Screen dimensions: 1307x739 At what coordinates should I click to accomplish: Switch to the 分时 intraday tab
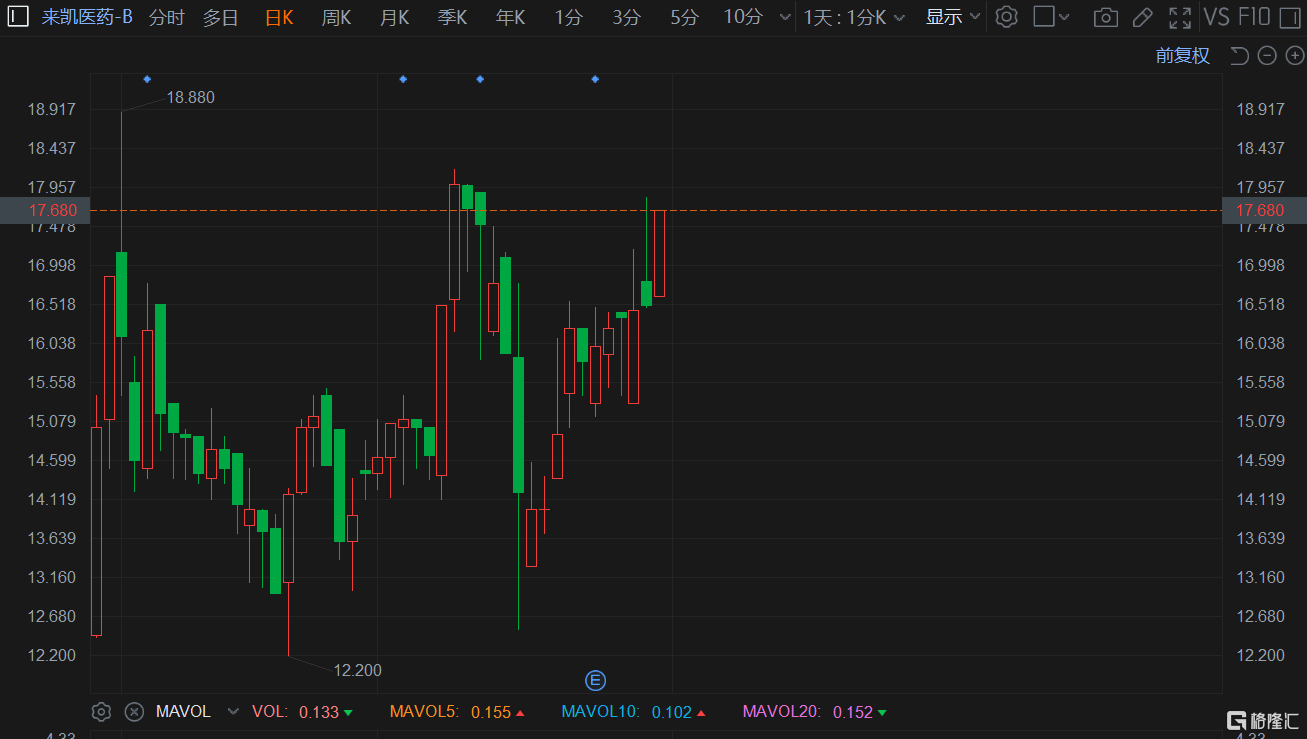coord(167,17)
